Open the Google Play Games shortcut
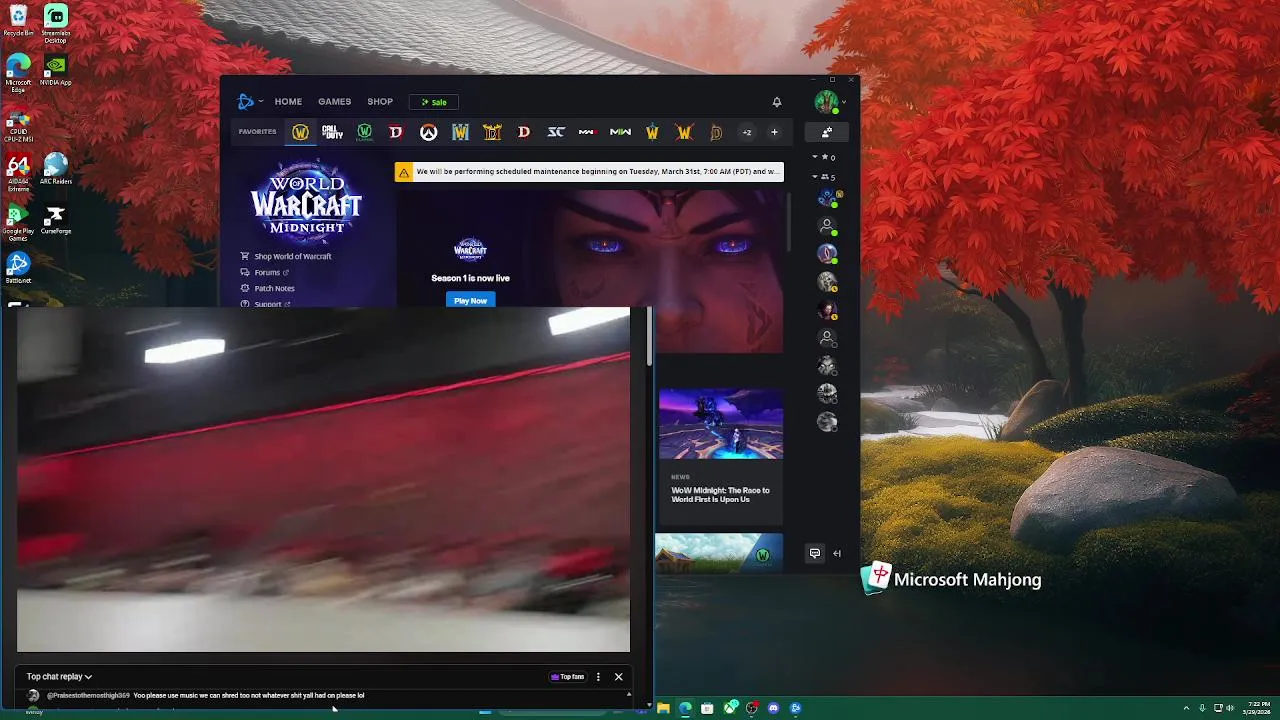1280x720 pixels. pyautogui.click(x=18, y=223)
